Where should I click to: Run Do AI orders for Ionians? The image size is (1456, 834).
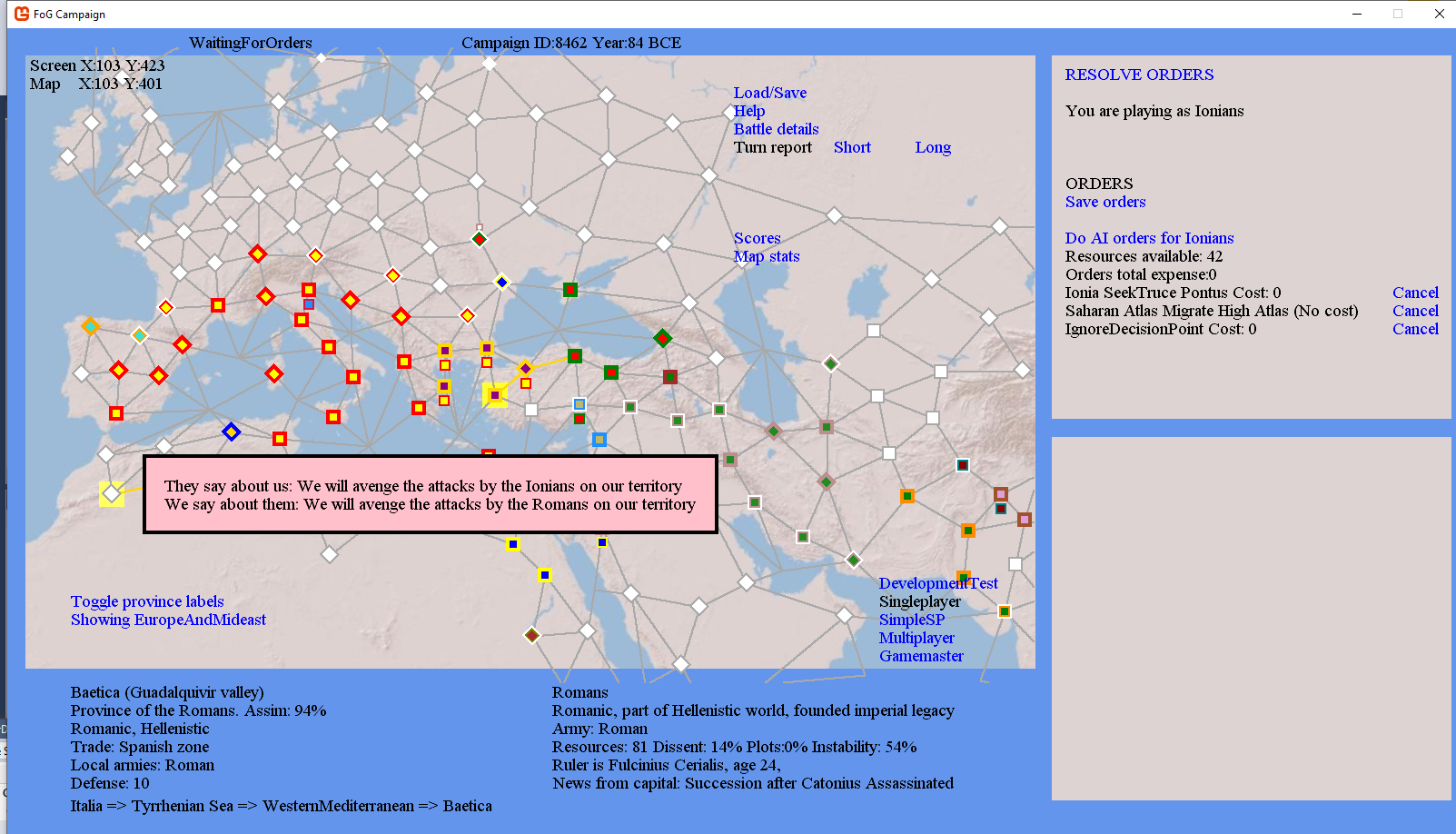pyautogui.click(x=1149, y=238)
